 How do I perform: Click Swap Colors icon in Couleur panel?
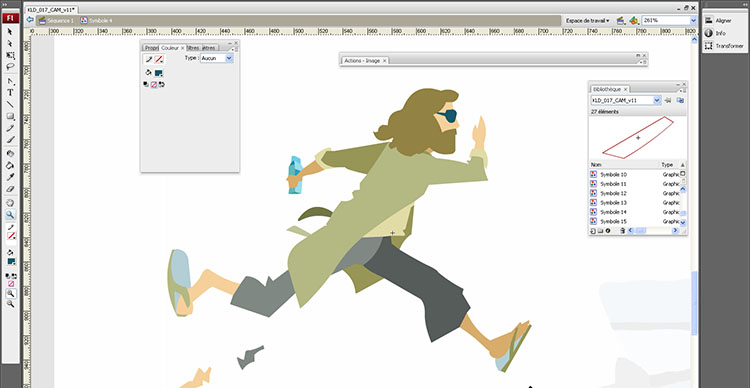tap(162, 84)
